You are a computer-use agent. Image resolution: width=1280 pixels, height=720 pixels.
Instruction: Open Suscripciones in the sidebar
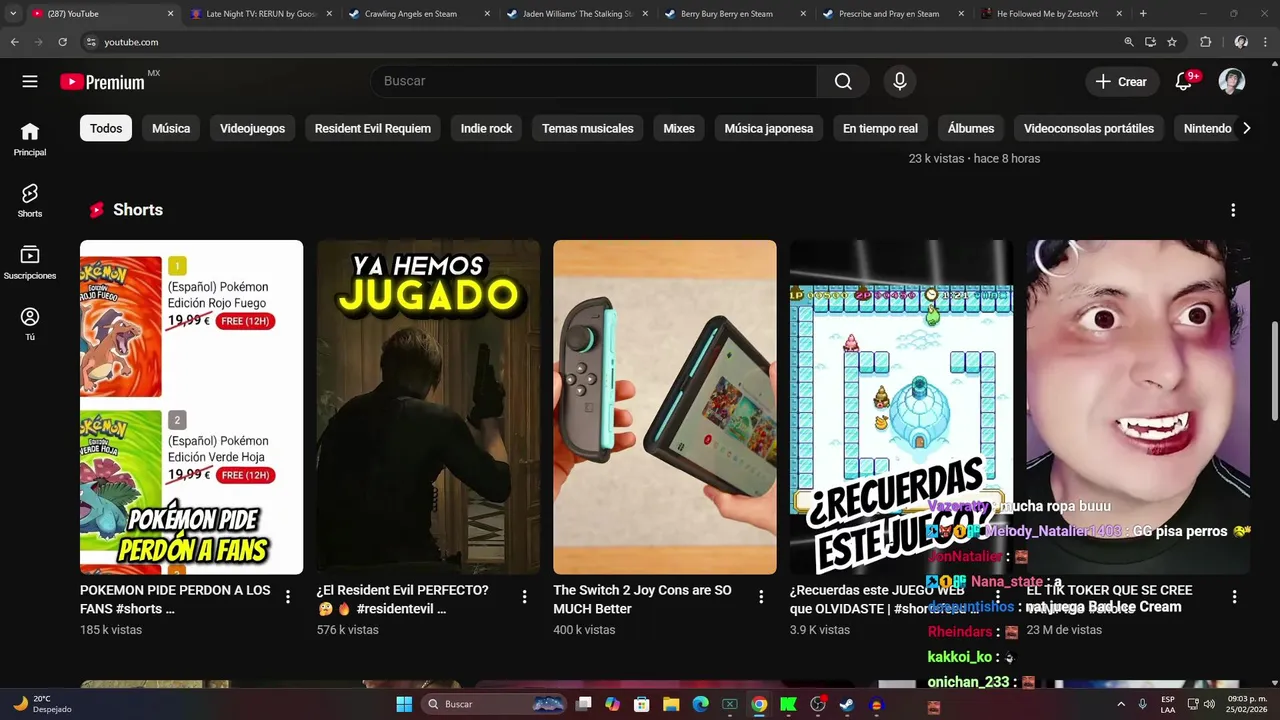[30, 263]
